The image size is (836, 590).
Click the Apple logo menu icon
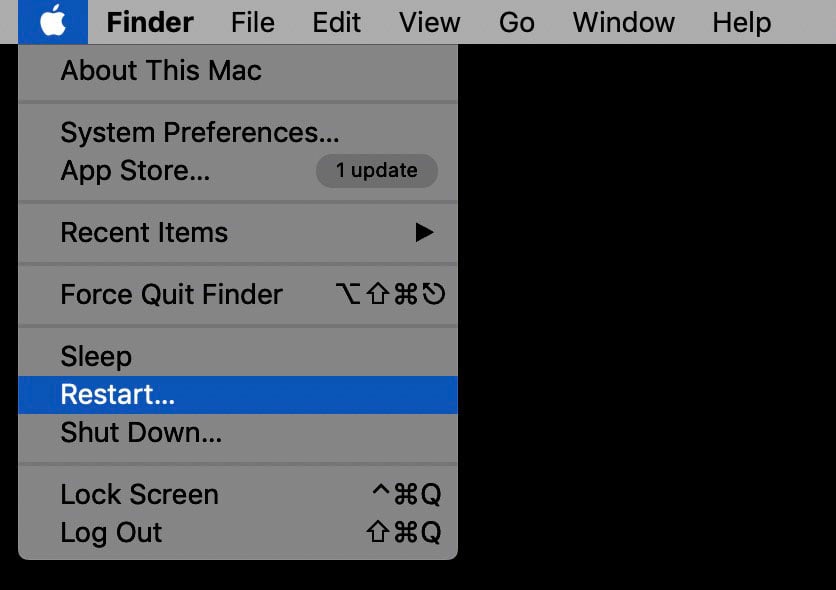click(53, 21)
